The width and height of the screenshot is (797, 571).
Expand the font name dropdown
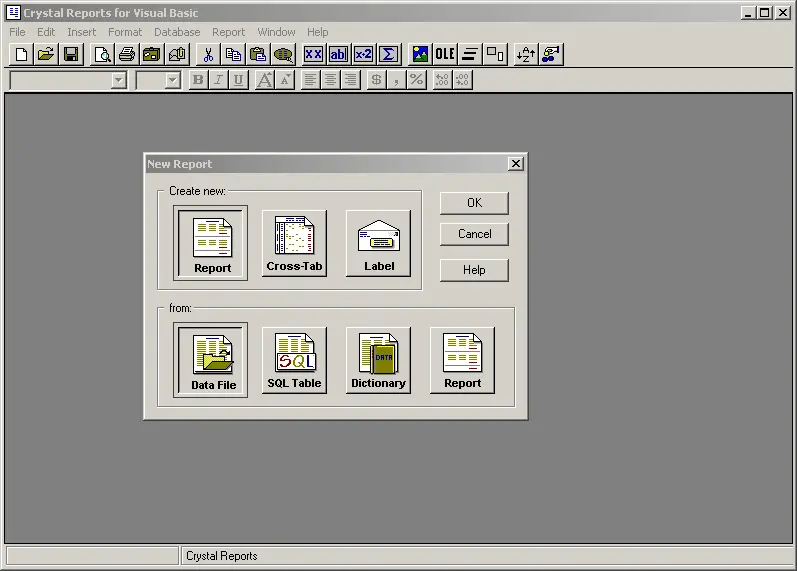point(119,80)
